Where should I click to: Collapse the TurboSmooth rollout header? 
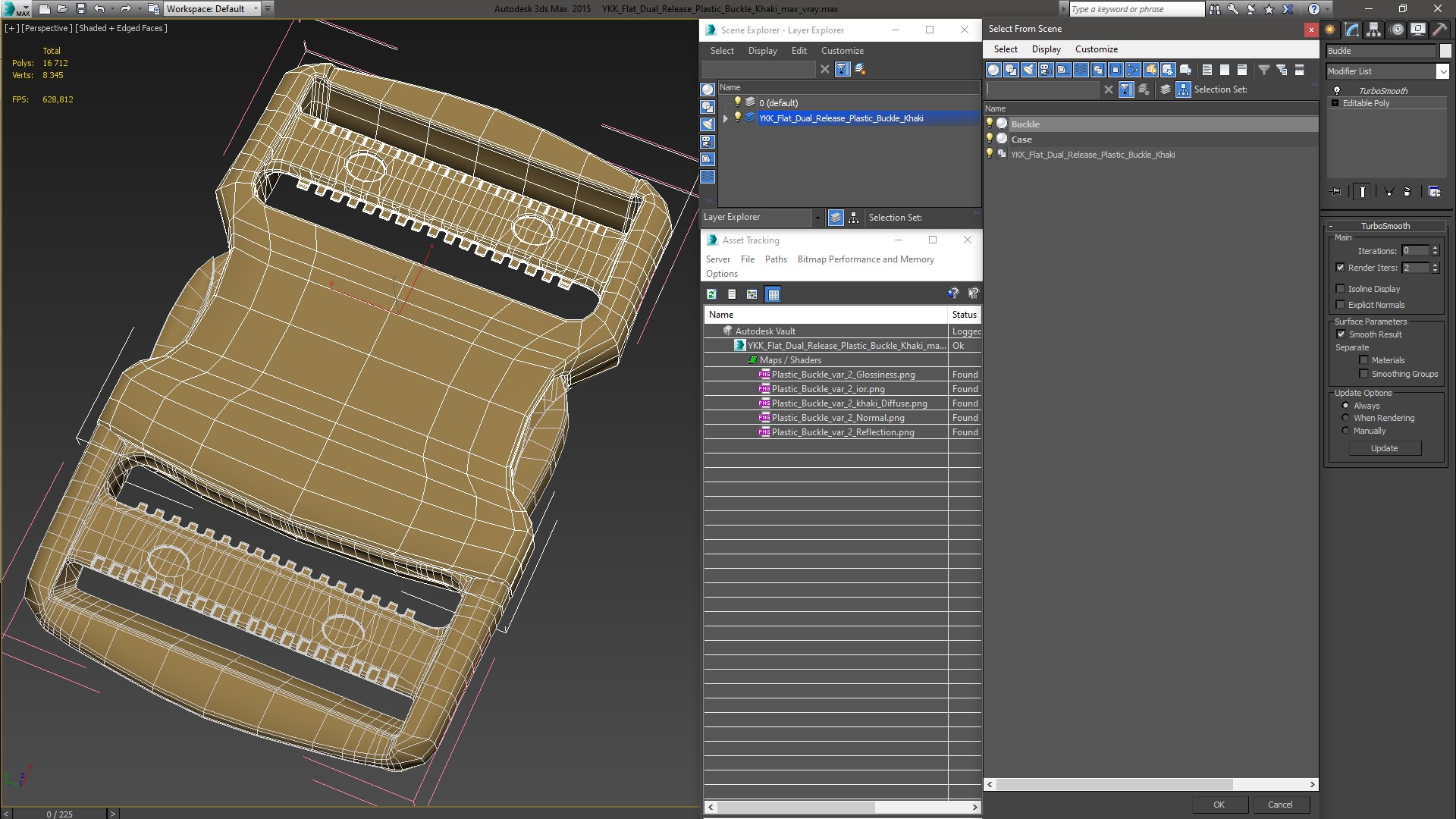pos(1385,226)
